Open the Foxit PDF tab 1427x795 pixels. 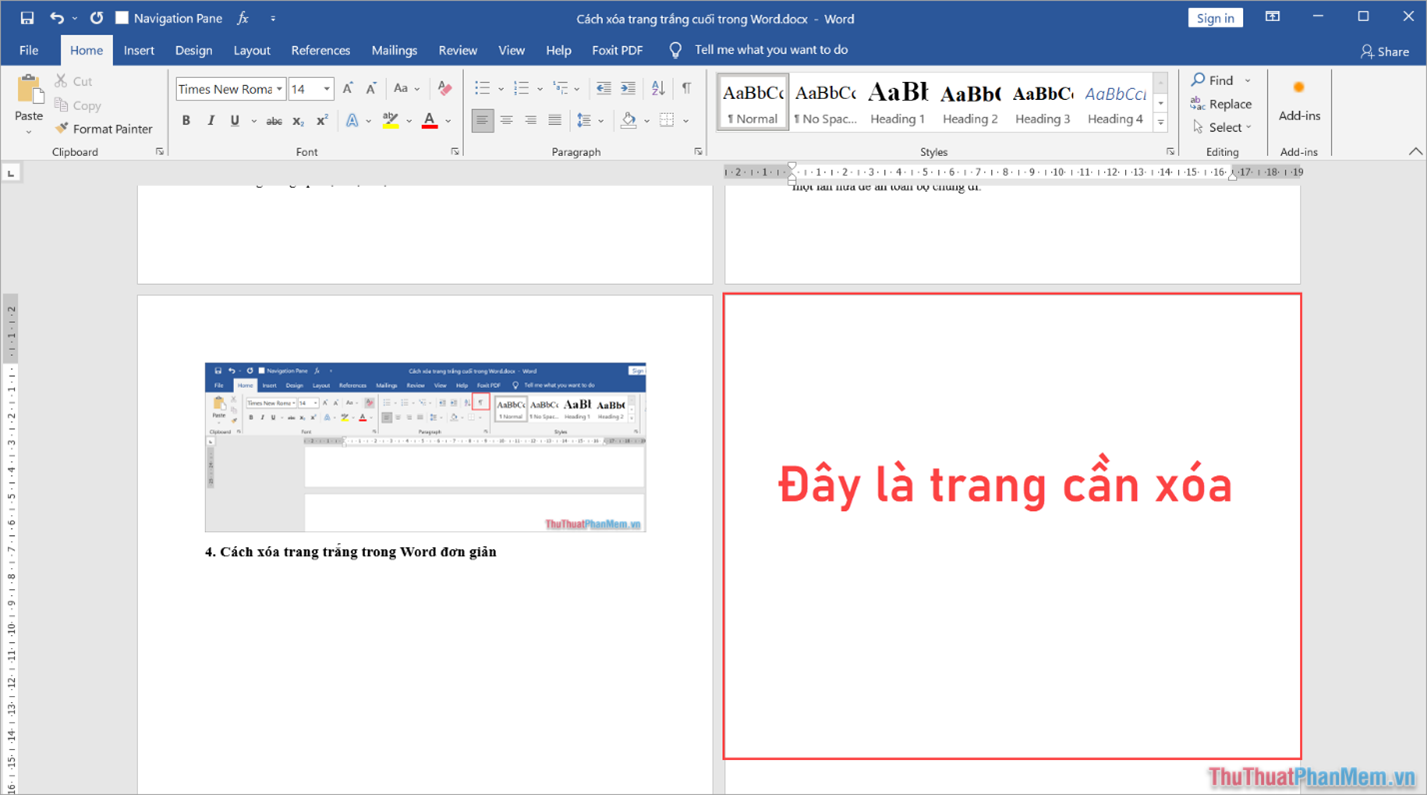tap(617, 50)
